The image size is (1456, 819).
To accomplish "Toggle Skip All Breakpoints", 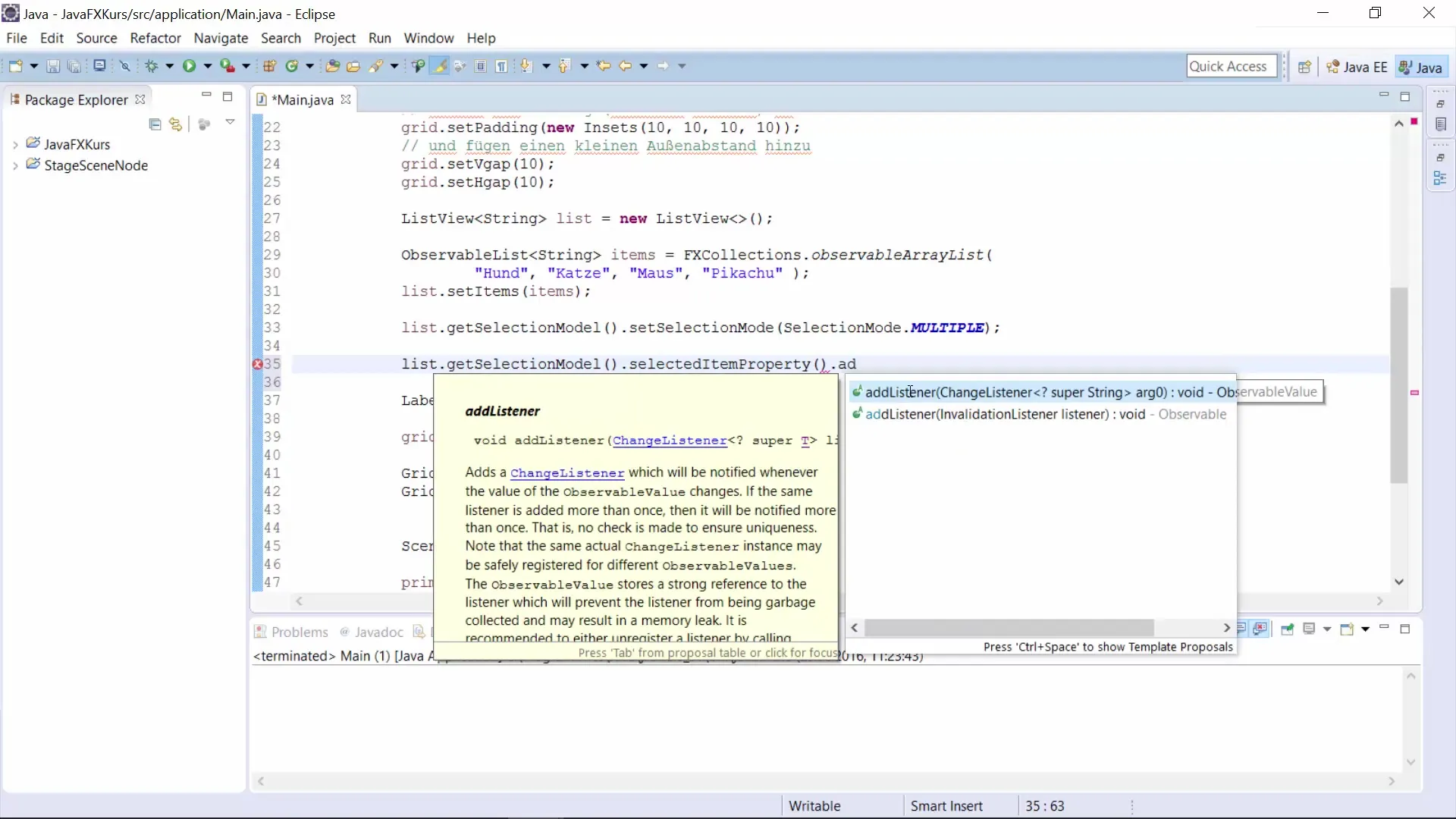I will 125,66.
